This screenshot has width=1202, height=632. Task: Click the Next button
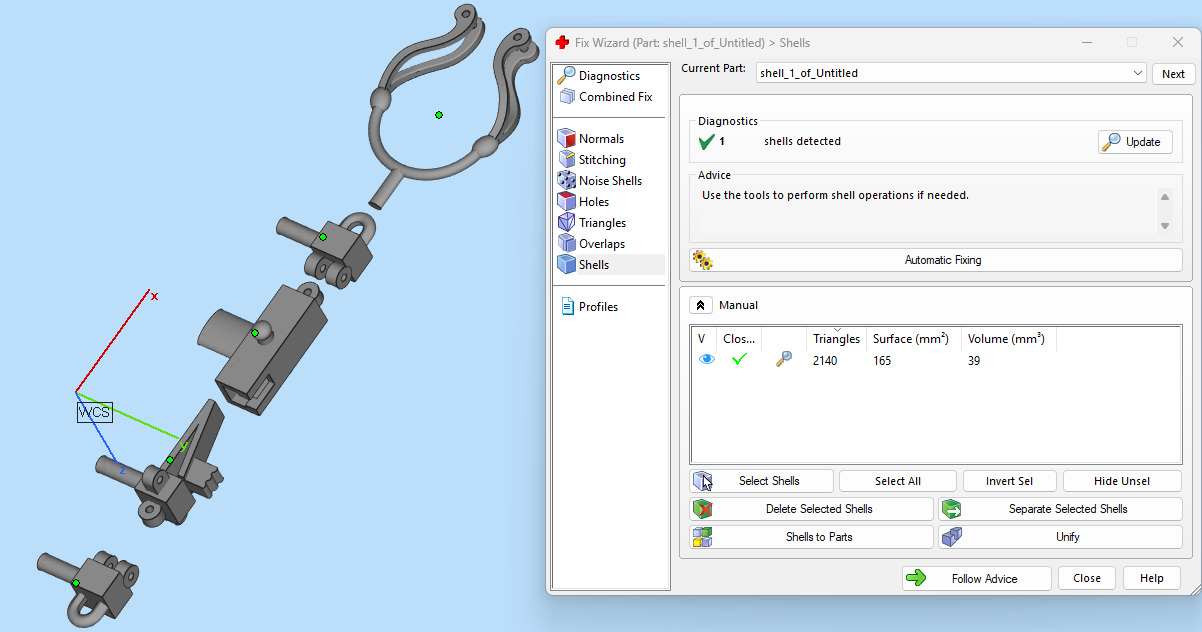(1173, 74)
